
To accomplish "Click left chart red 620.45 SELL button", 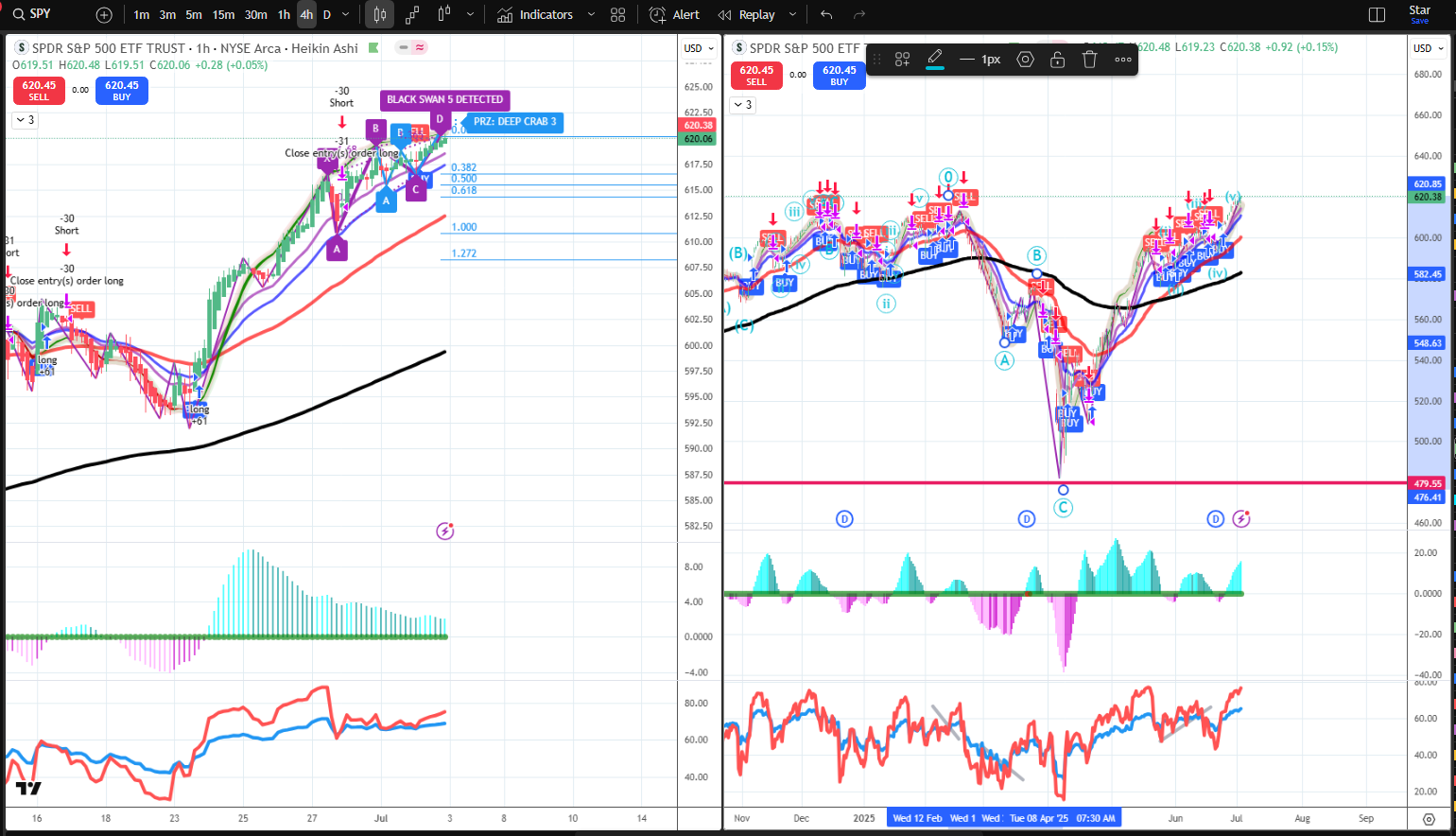I will 39,90.
